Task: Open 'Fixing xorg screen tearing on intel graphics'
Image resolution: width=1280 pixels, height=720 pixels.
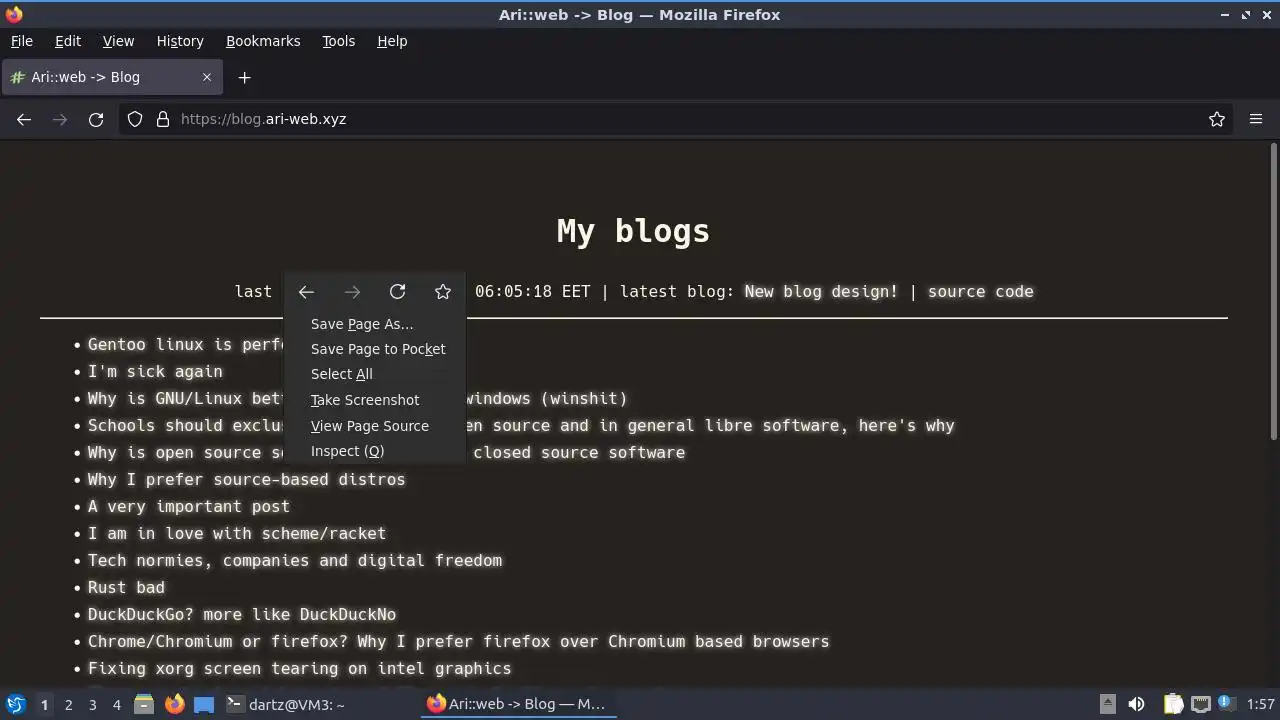Action: (299, 668)
